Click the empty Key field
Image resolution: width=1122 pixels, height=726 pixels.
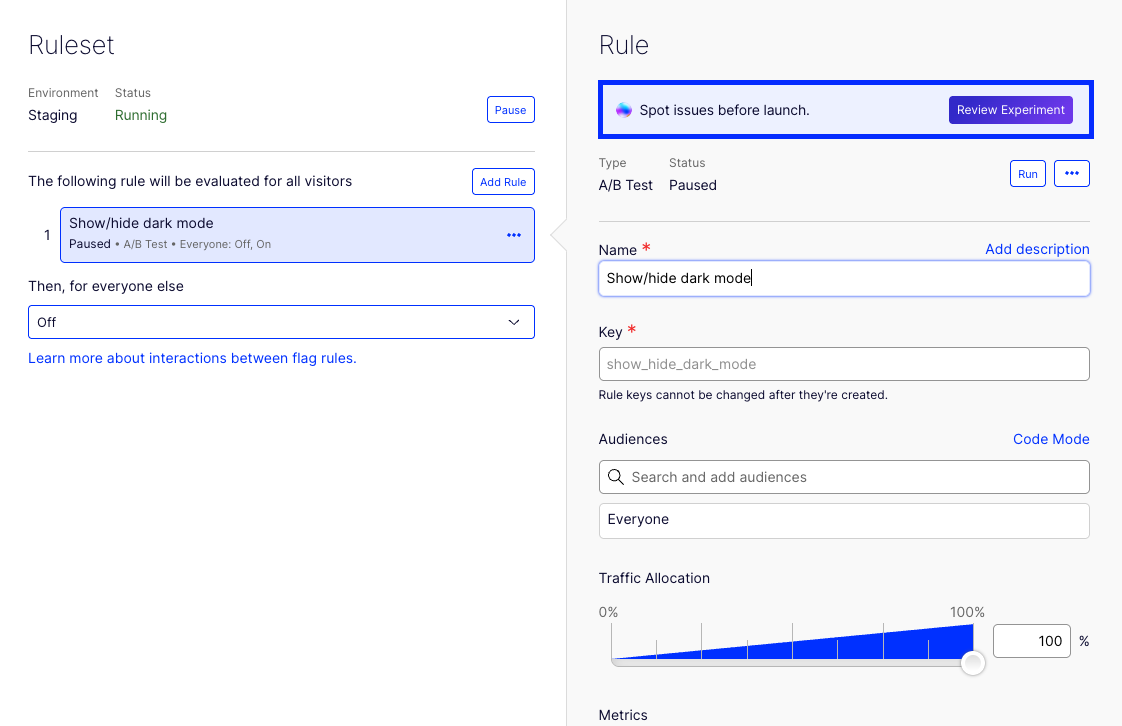tap(843, 363)
